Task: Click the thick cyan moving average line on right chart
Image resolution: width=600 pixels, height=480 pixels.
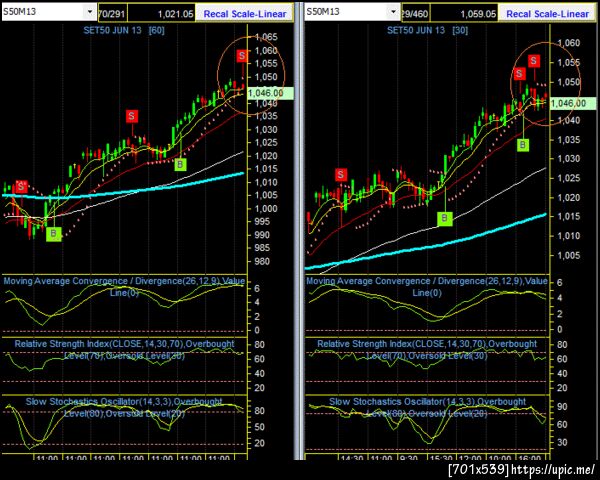Action: coord(425,248)
